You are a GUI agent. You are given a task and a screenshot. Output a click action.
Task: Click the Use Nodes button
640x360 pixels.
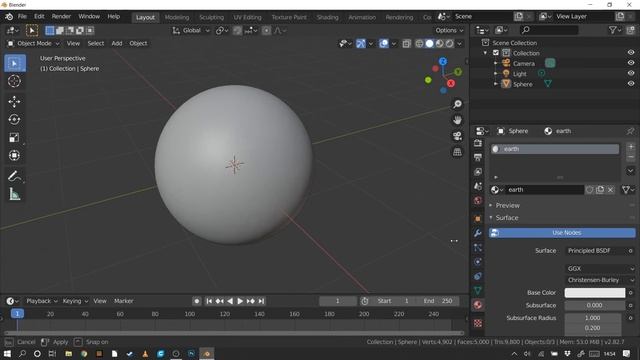[x=562, y=233]
